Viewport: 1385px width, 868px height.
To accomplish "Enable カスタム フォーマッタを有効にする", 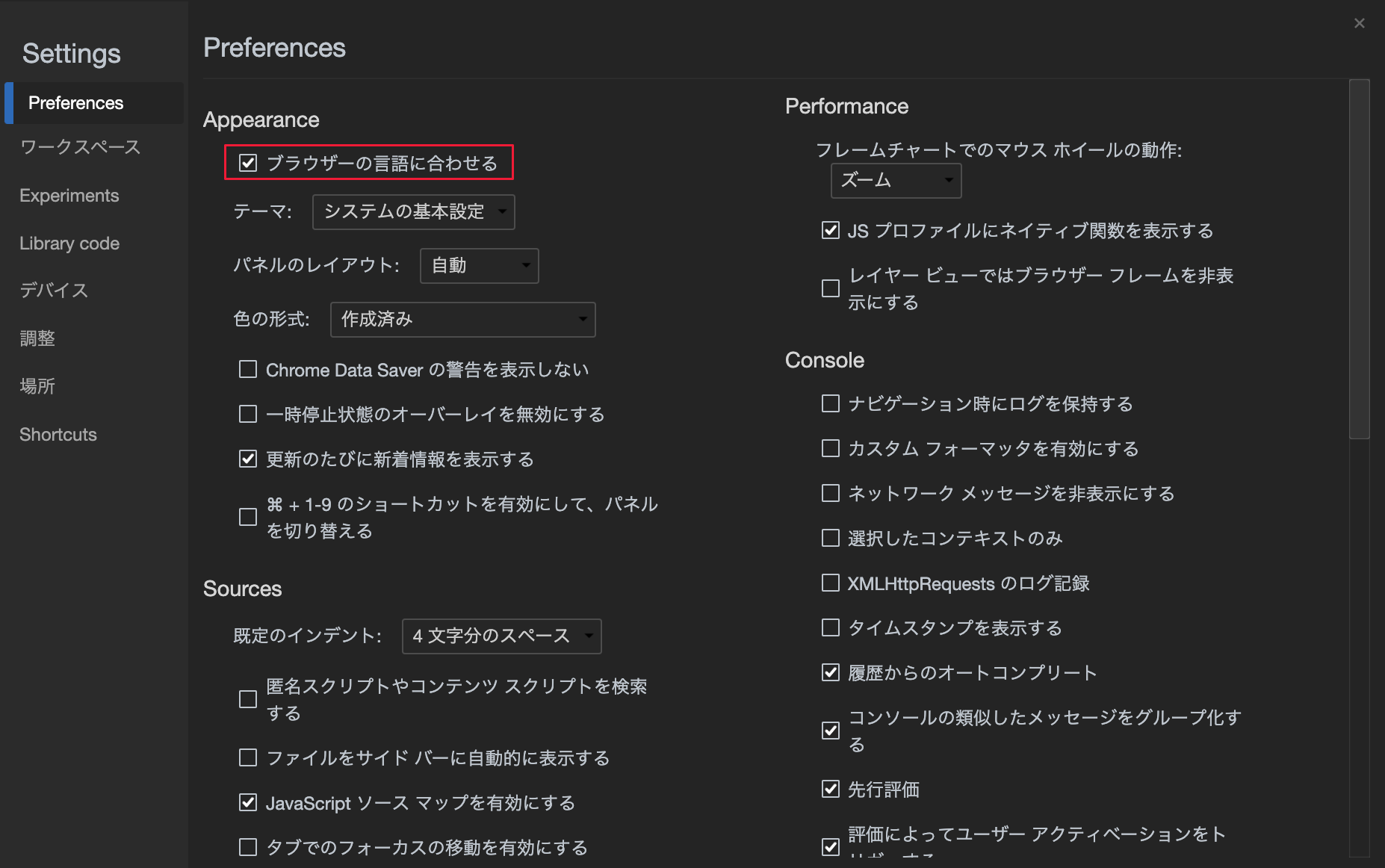I will (x=830, y=448).
